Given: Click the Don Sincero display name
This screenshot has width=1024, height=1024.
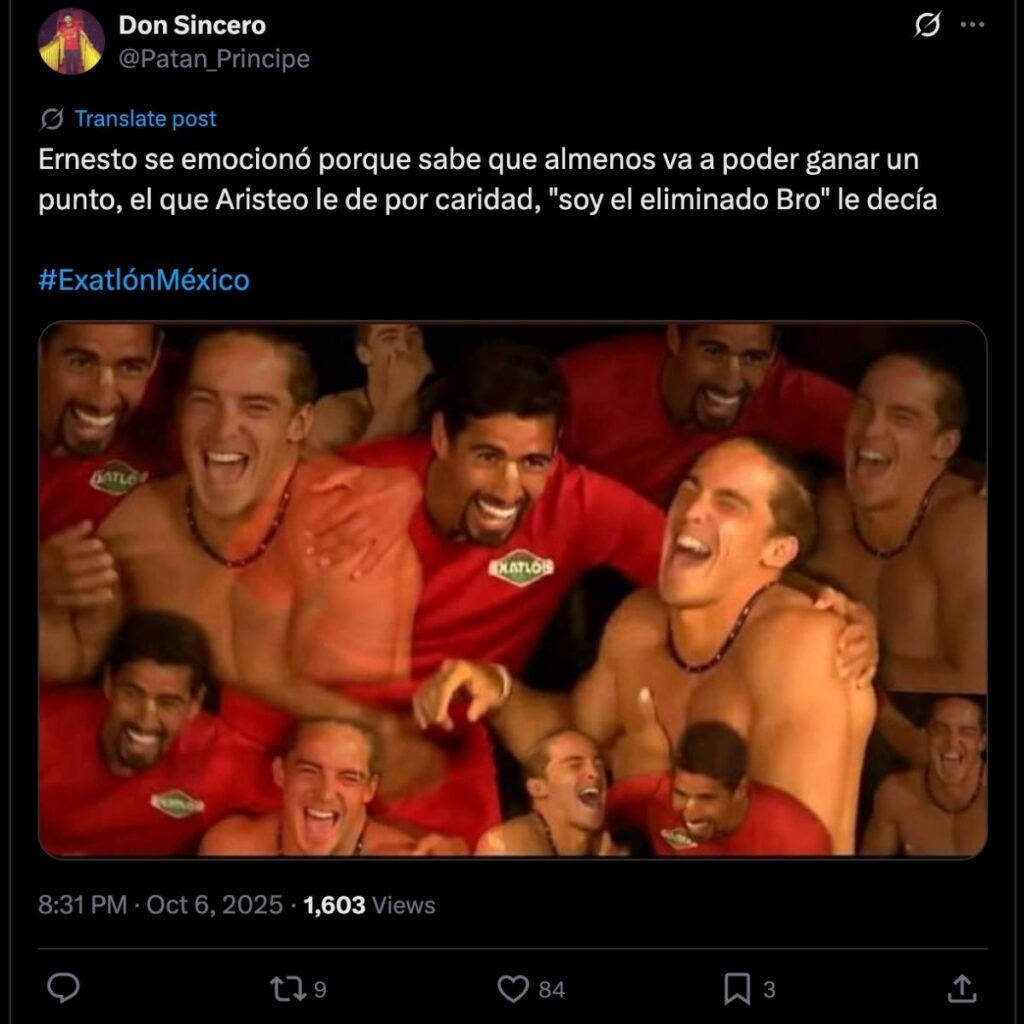Looking at the screenshot, I should (x=192, y=25).
